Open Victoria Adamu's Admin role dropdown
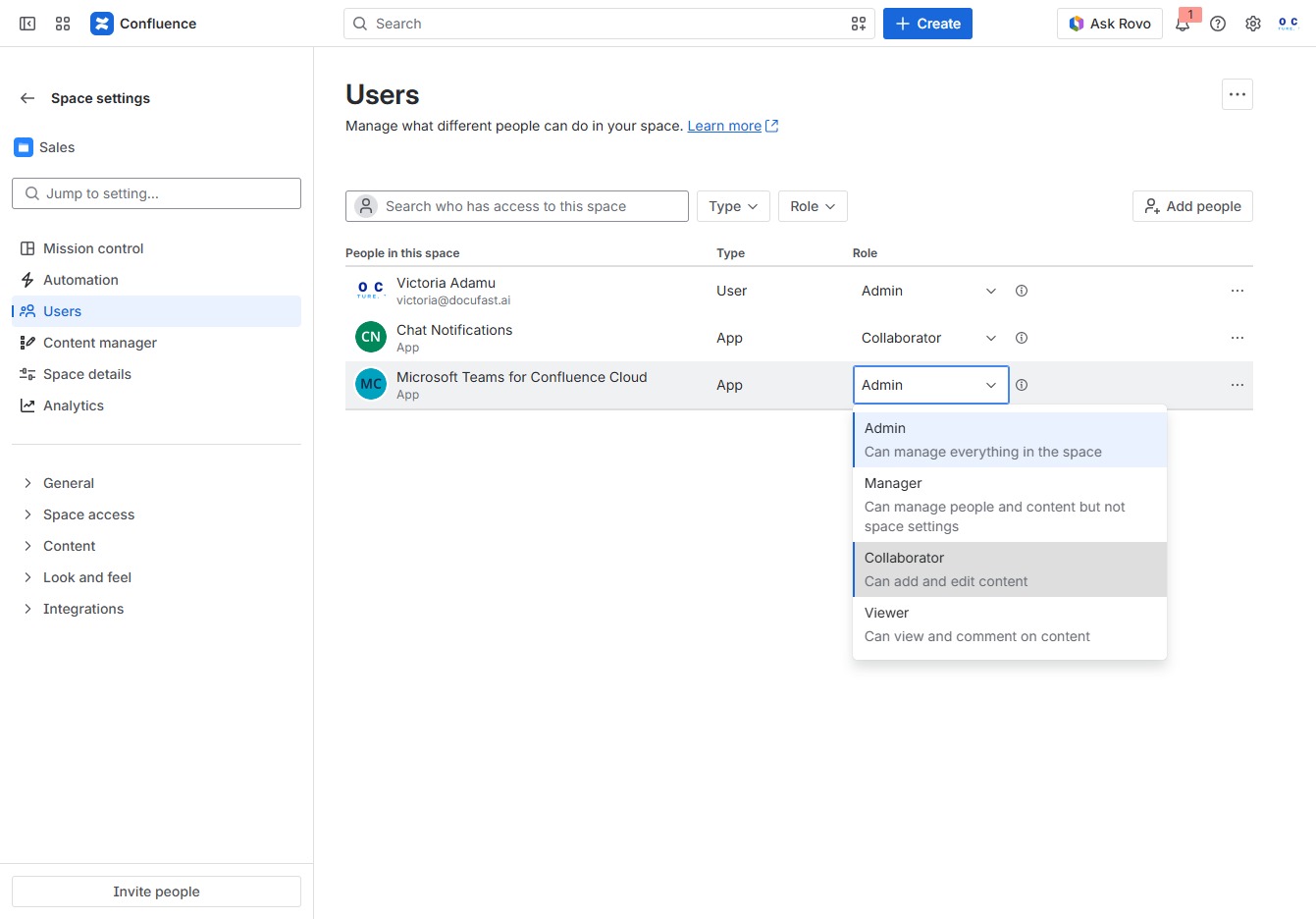Screen dimensions: 1316x919 click(x=930, y=291)
